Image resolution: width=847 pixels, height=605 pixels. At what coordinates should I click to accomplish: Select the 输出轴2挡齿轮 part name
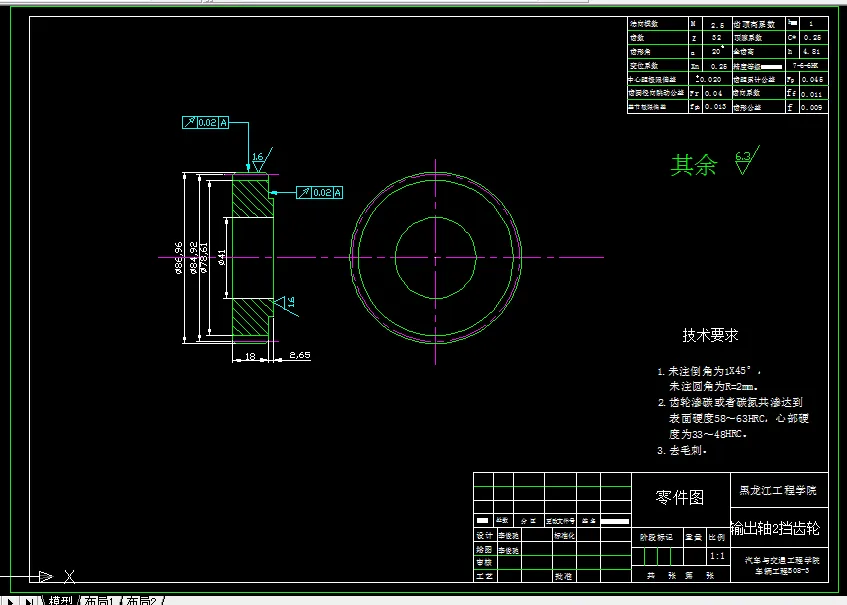tap(775, 528)
